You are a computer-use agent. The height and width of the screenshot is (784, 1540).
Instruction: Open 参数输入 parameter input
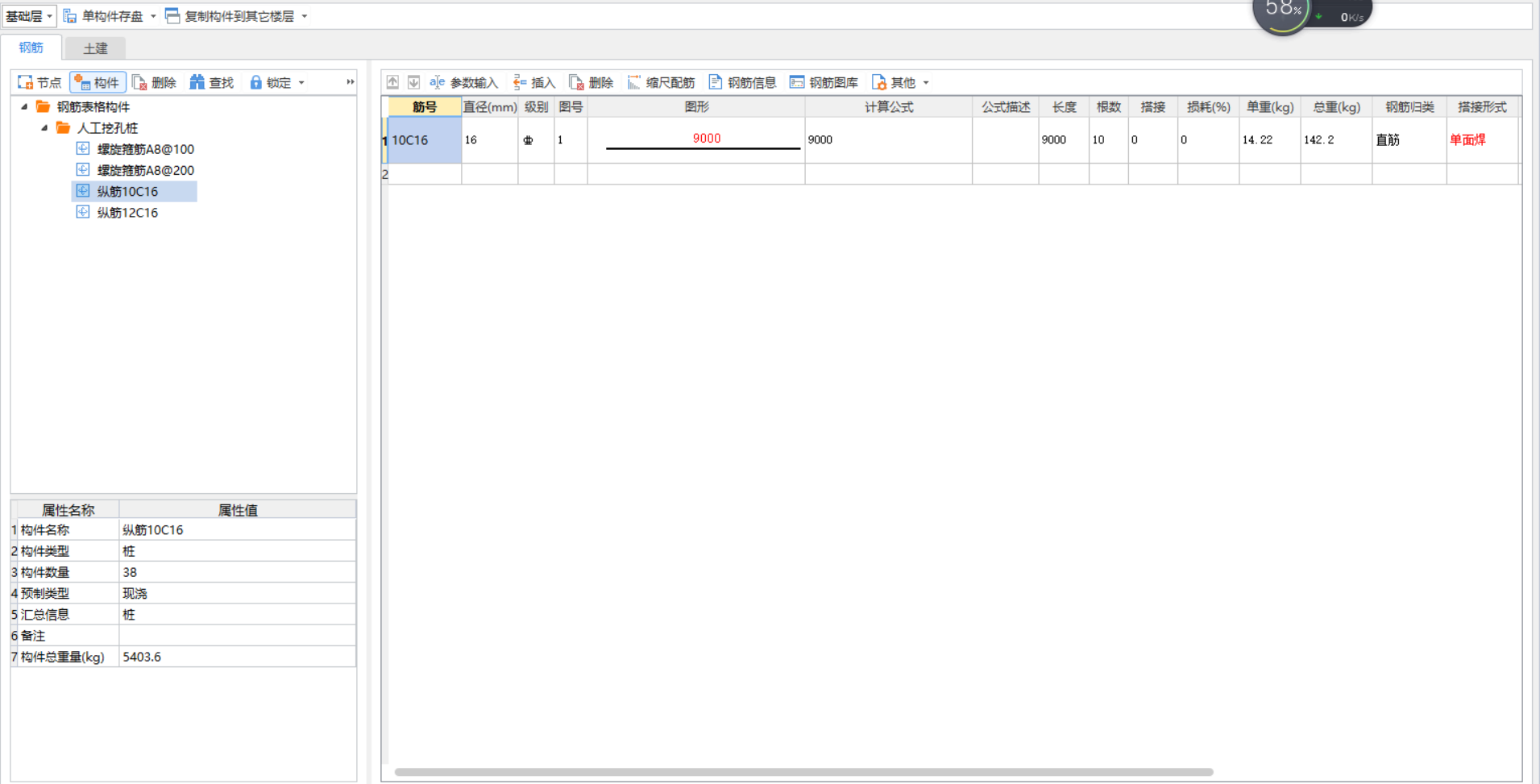click(x=463, y=83)
